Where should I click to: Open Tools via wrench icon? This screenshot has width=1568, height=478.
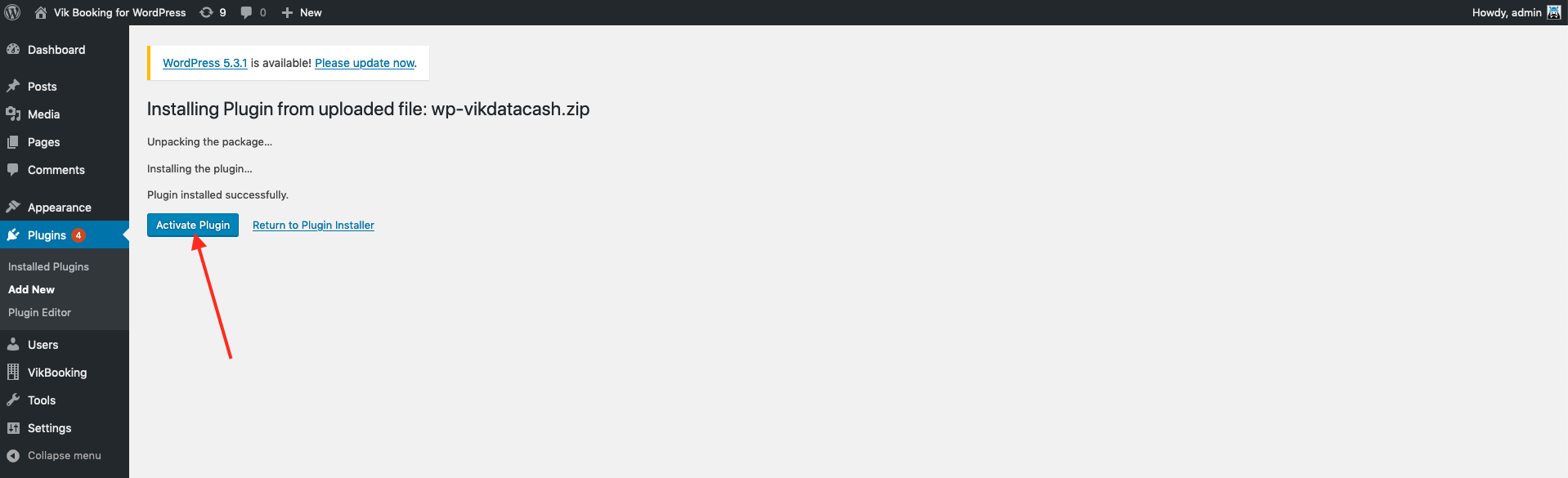point(13,400)
